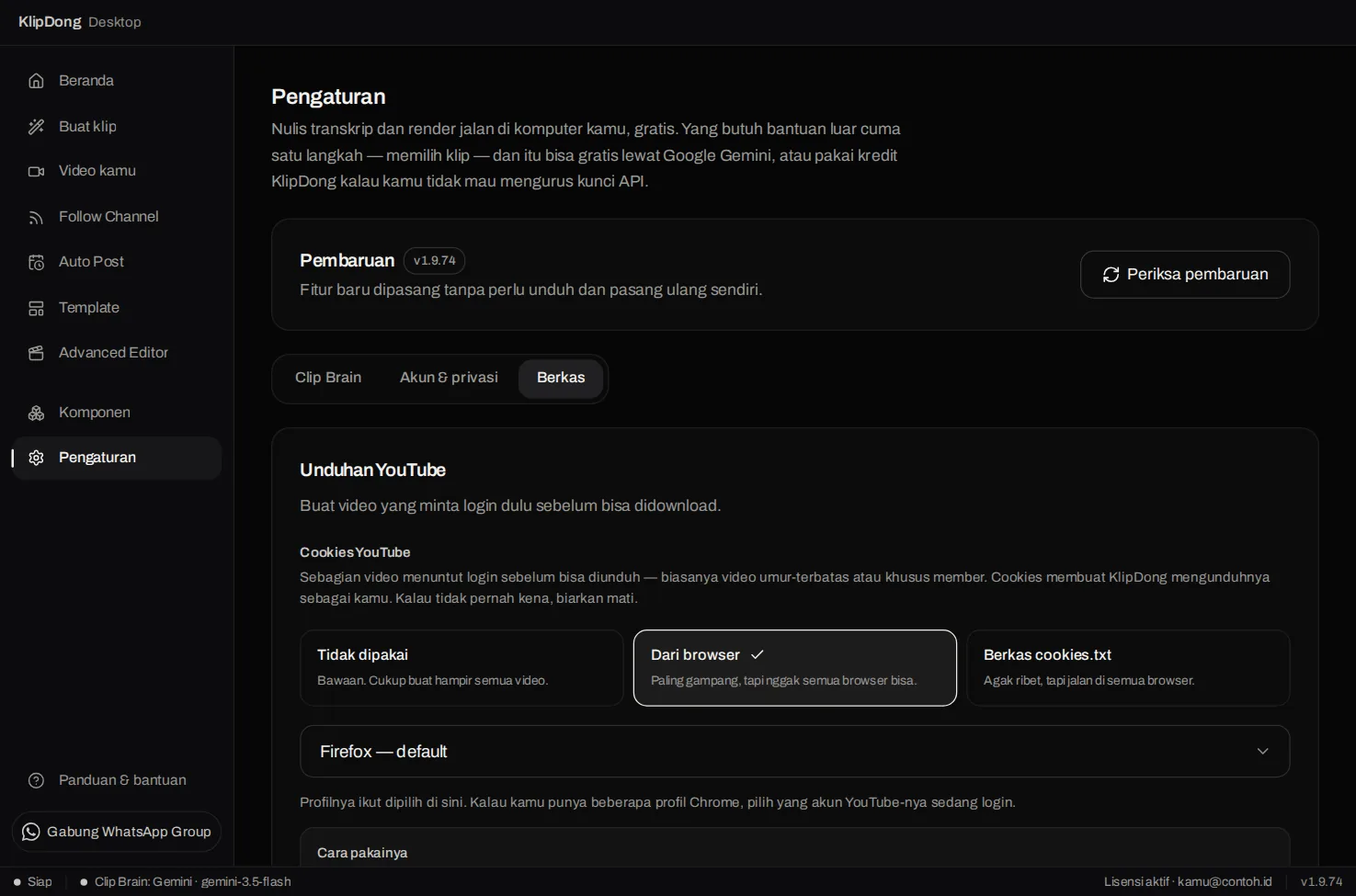Click the Buat klip magic wand icon
The image size is (1356, 896).
click(x=36, y=127)
